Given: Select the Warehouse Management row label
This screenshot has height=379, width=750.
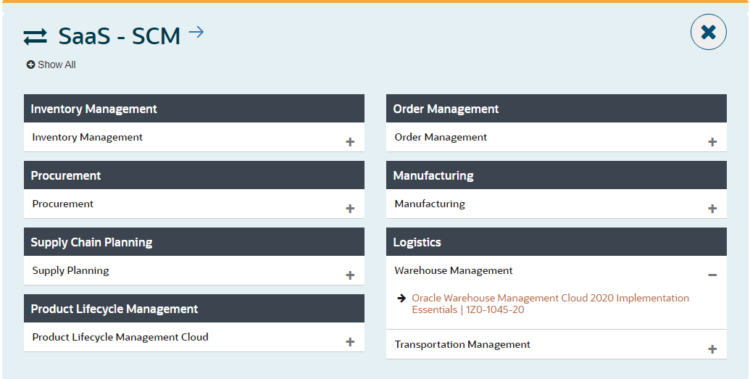Looking at the screenshot, I should pyautogui.click(x=453, y=270).
